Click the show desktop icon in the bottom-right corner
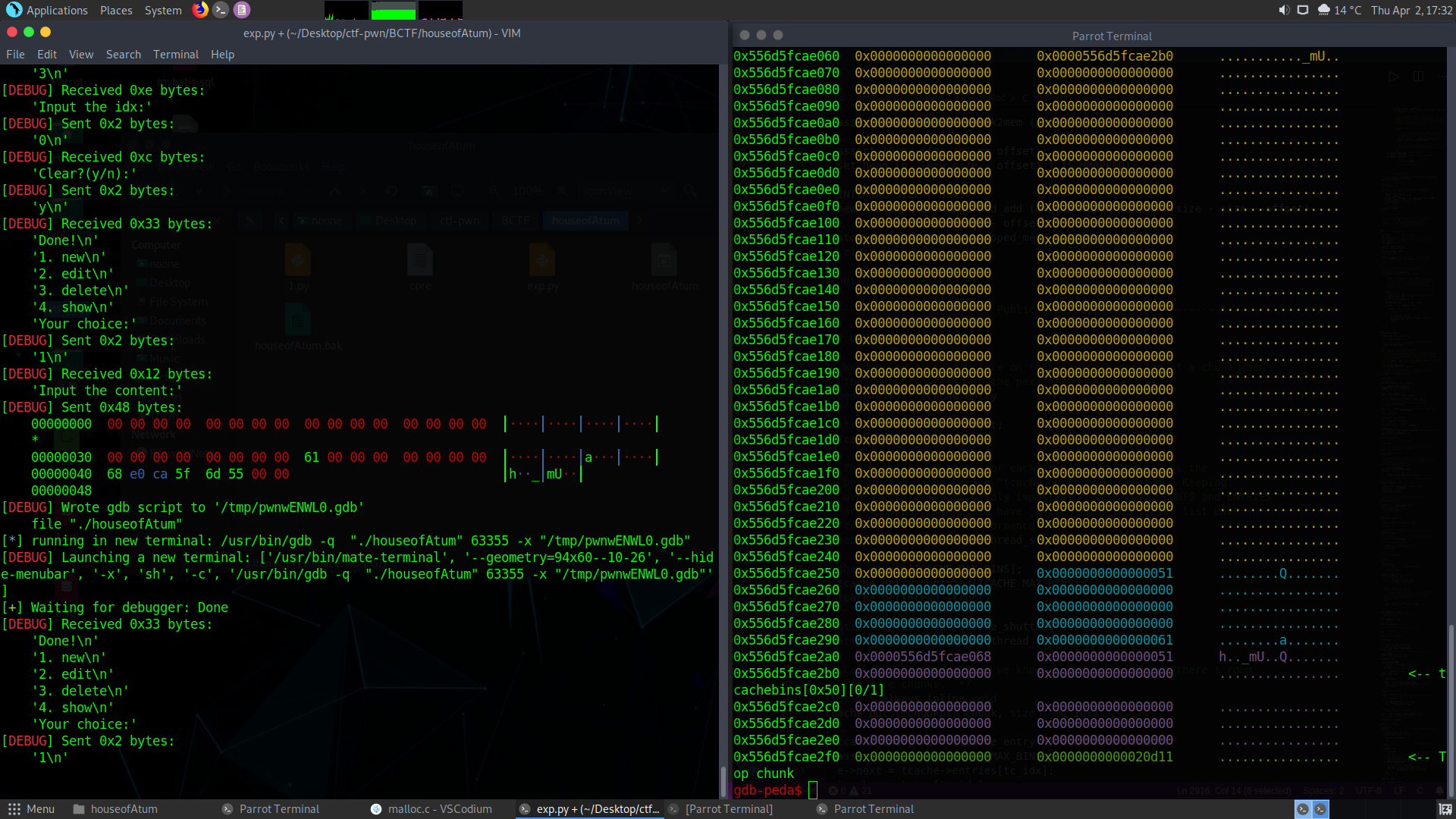 pos(1445,809)
